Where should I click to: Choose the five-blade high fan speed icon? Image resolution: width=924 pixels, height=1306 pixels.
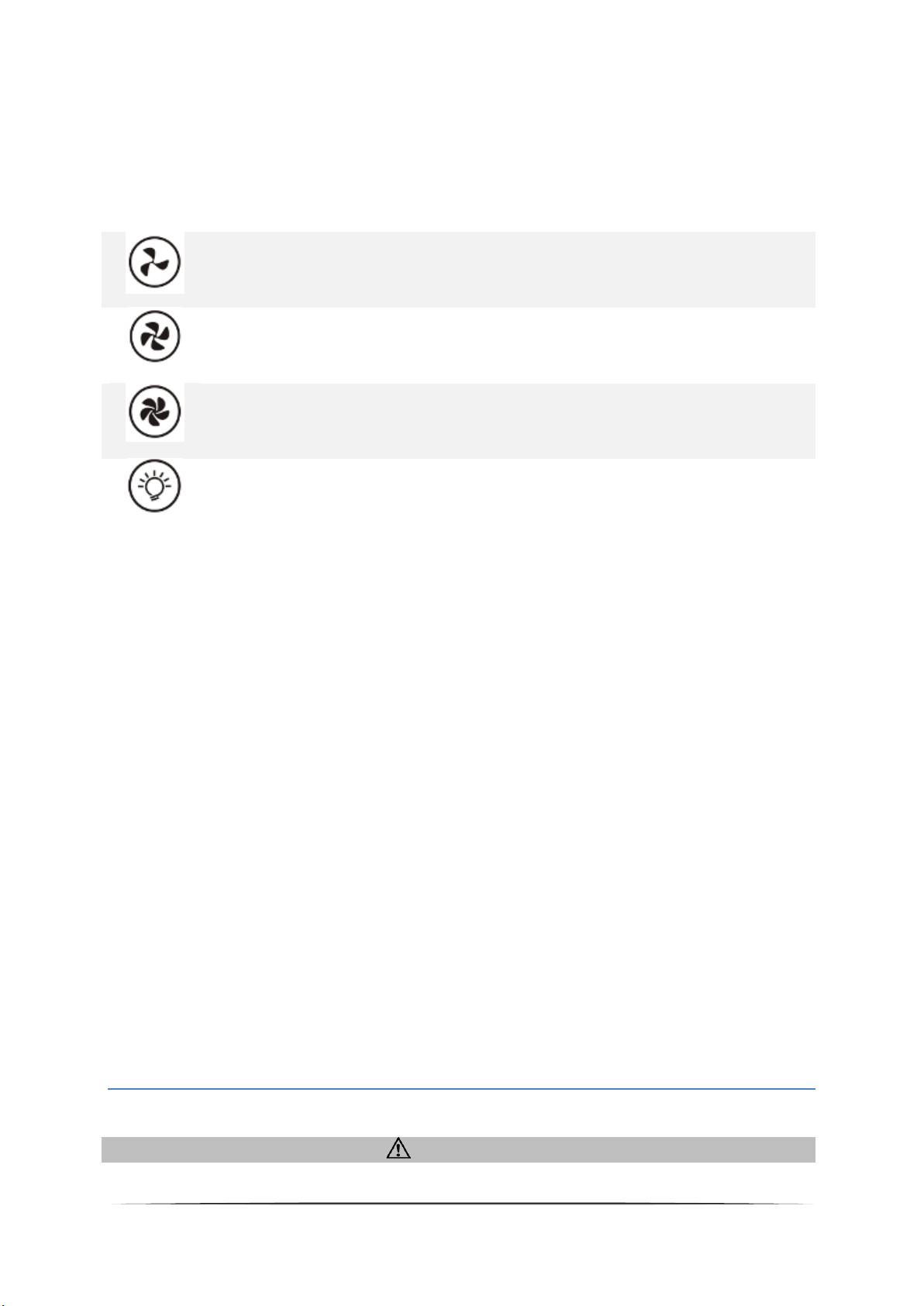tap(154, 411)
